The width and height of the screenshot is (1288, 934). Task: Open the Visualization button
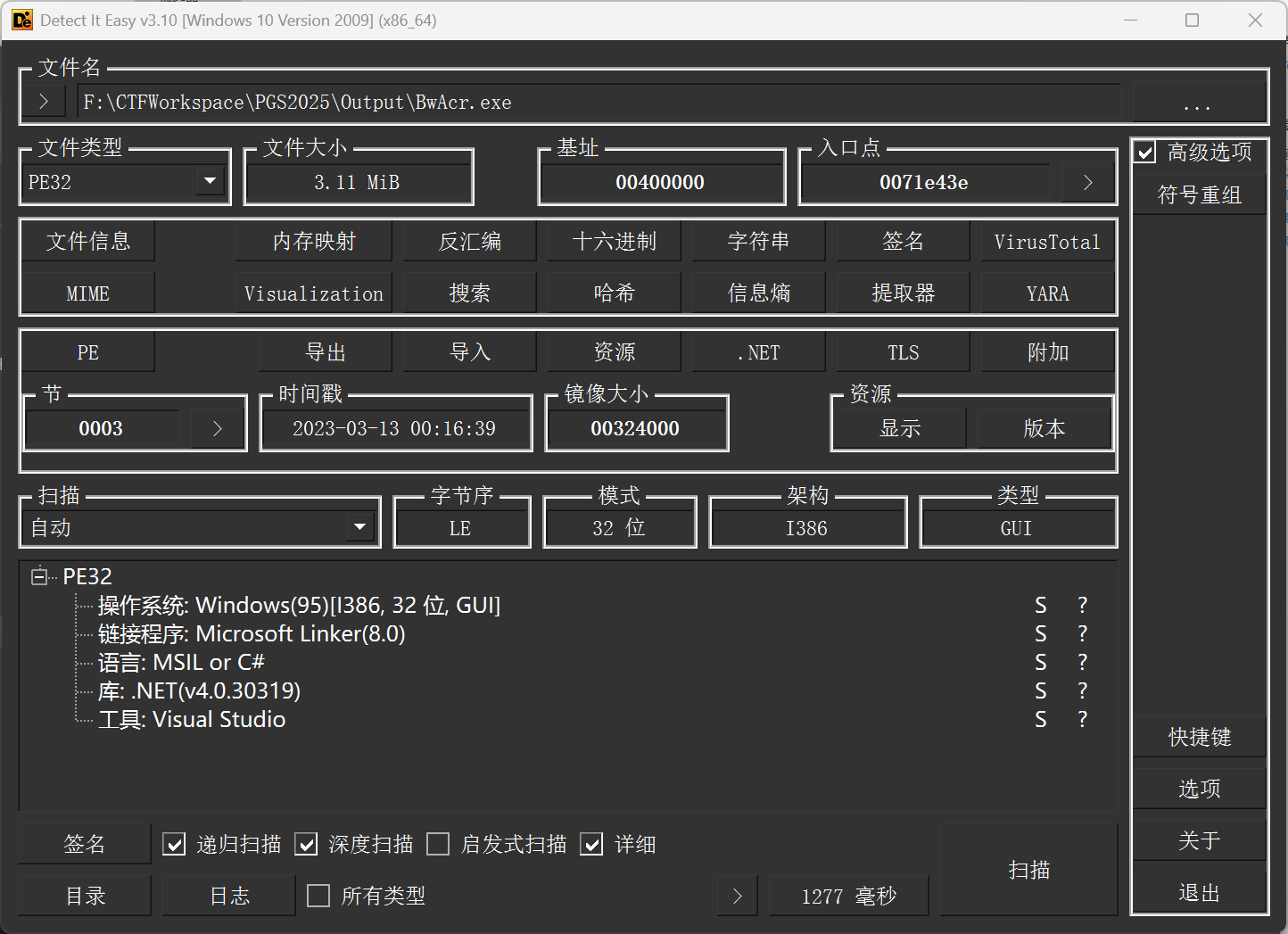[x=314, y=293]
